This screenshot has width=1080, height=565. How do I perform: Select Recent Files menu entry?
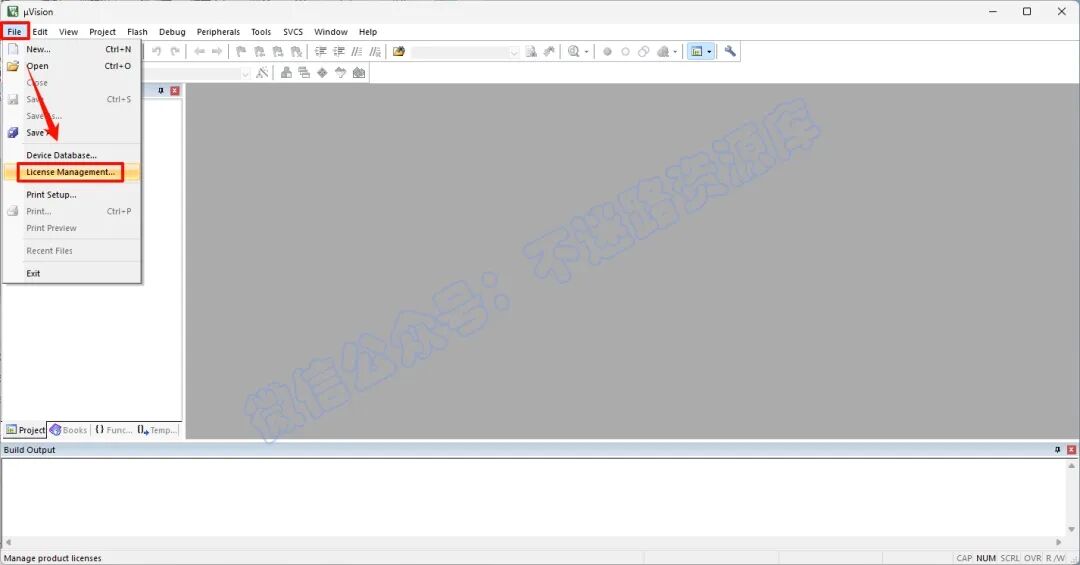pyautogui.click(x=72, y=251)
